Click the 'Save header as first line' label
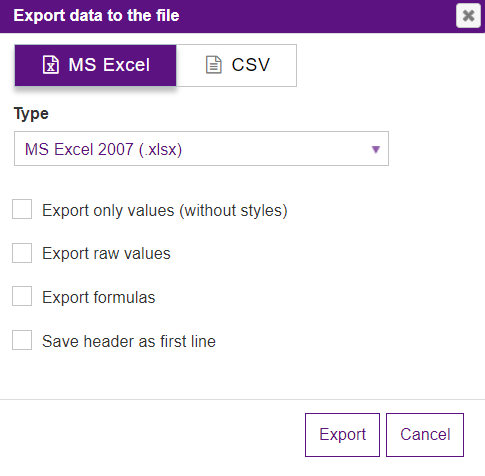Screen dimensions: 485x476 [x=129, y=341]
